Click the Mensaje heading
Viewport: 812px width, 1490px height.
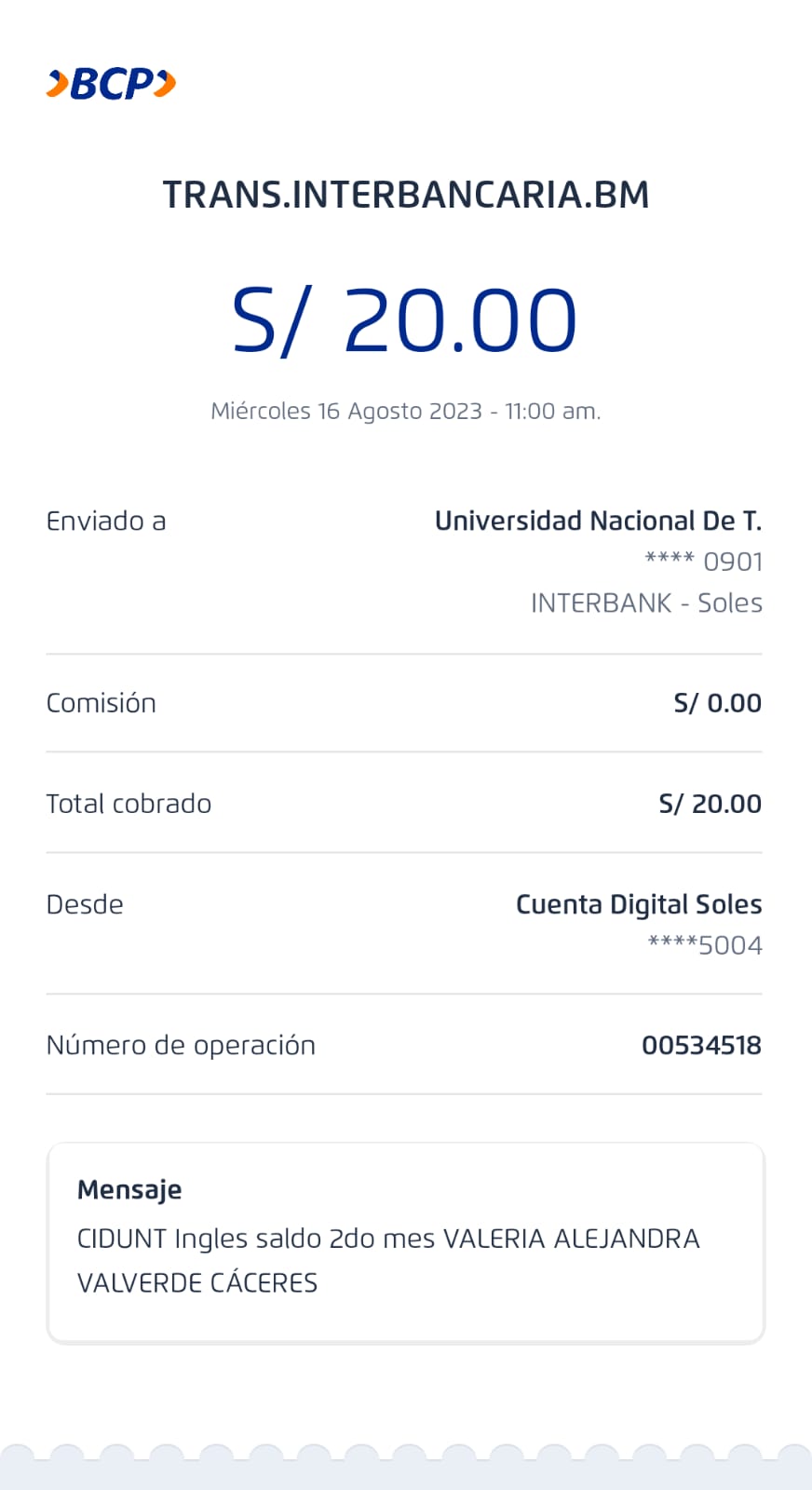click(x=129, y=1189)
